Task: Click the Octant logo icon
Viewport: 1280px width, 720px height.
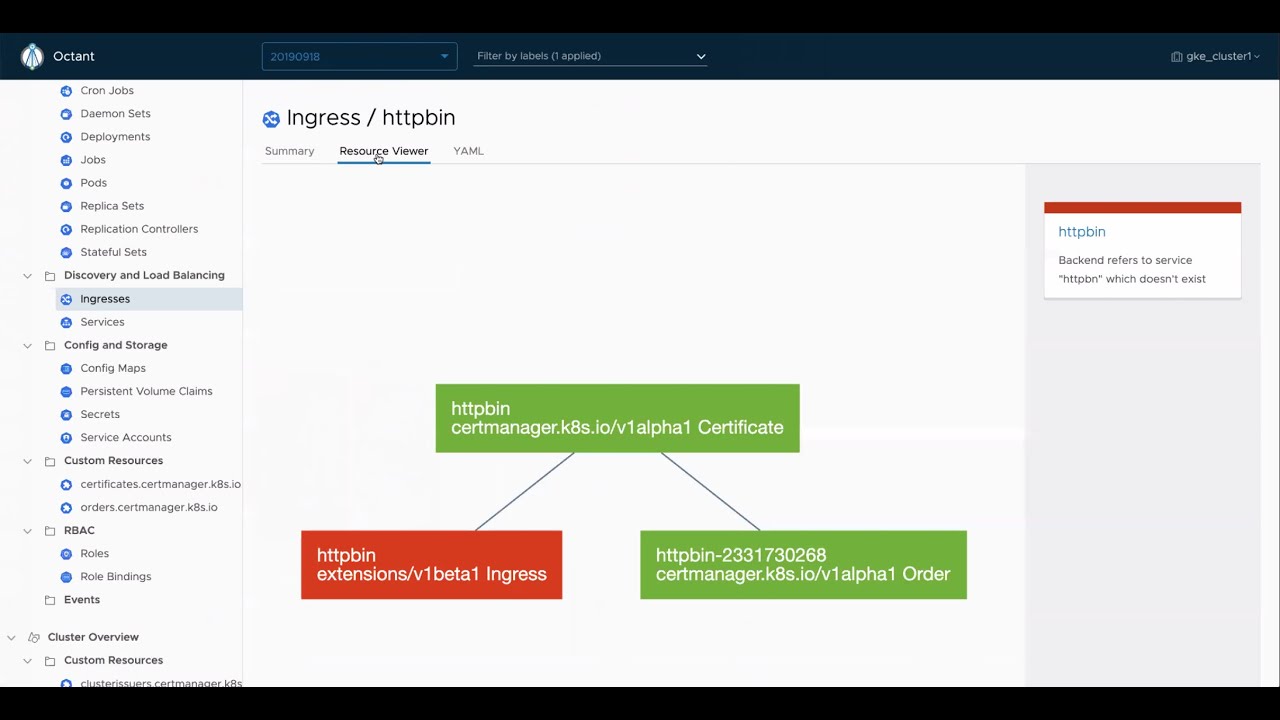Action: click(32, 56)
